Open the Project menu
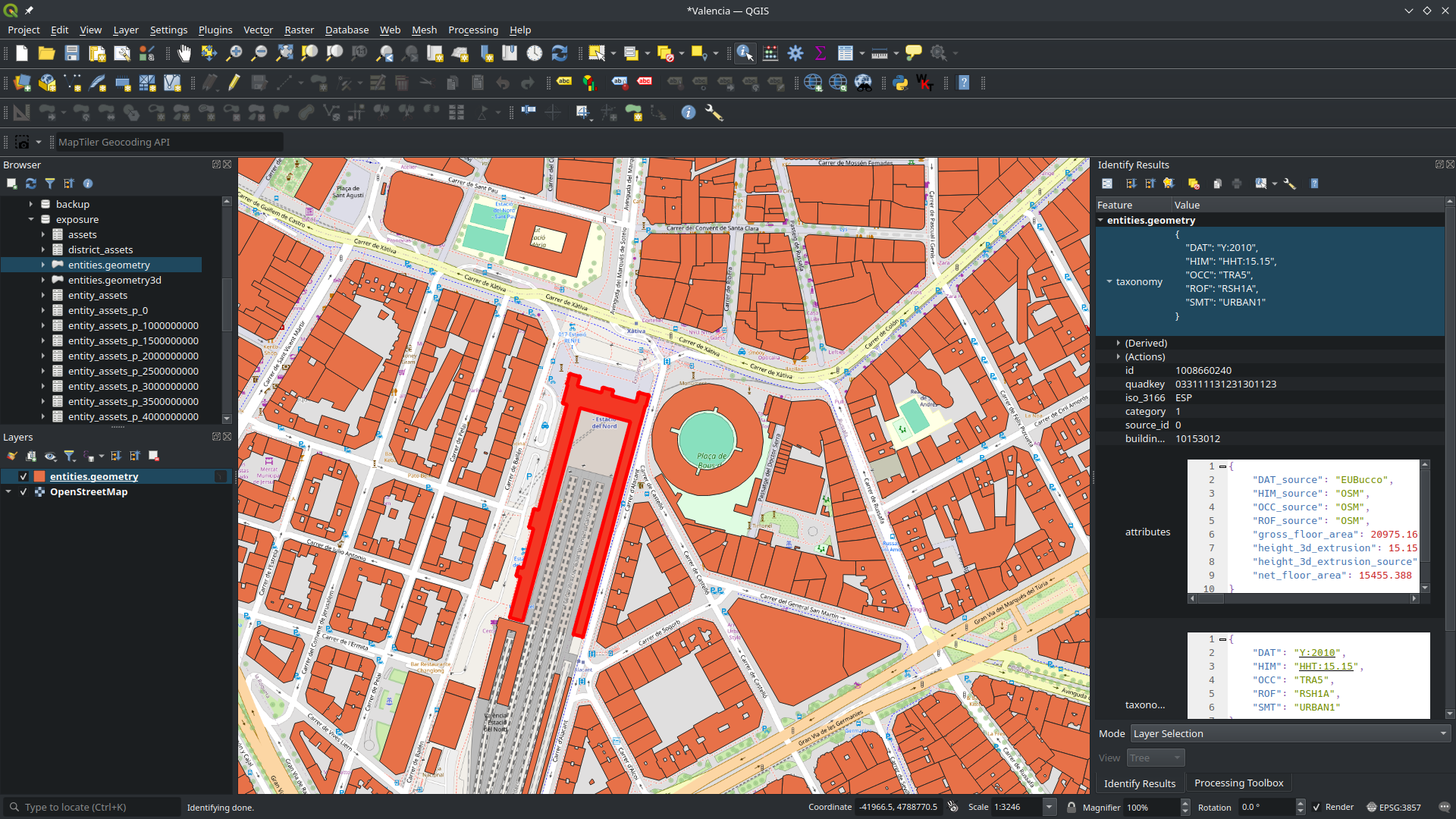The height and width of the screenshot is (819, 1456). [x=24, y=30]
